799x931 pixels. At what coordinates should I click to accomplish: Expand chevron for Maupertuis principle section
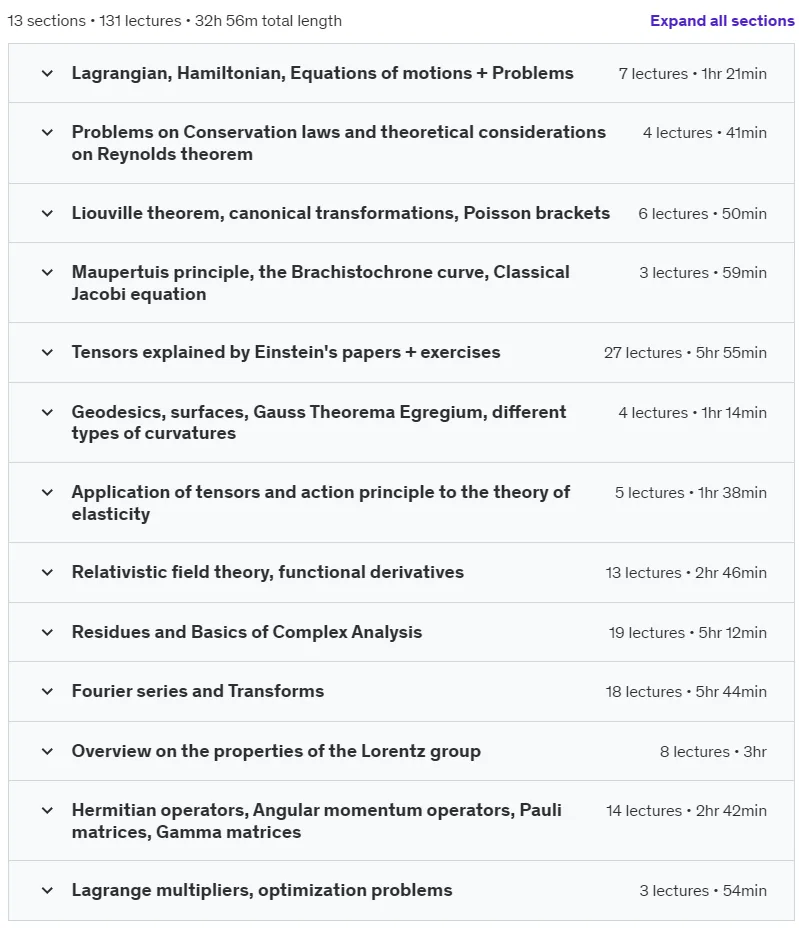pos(47,273)
